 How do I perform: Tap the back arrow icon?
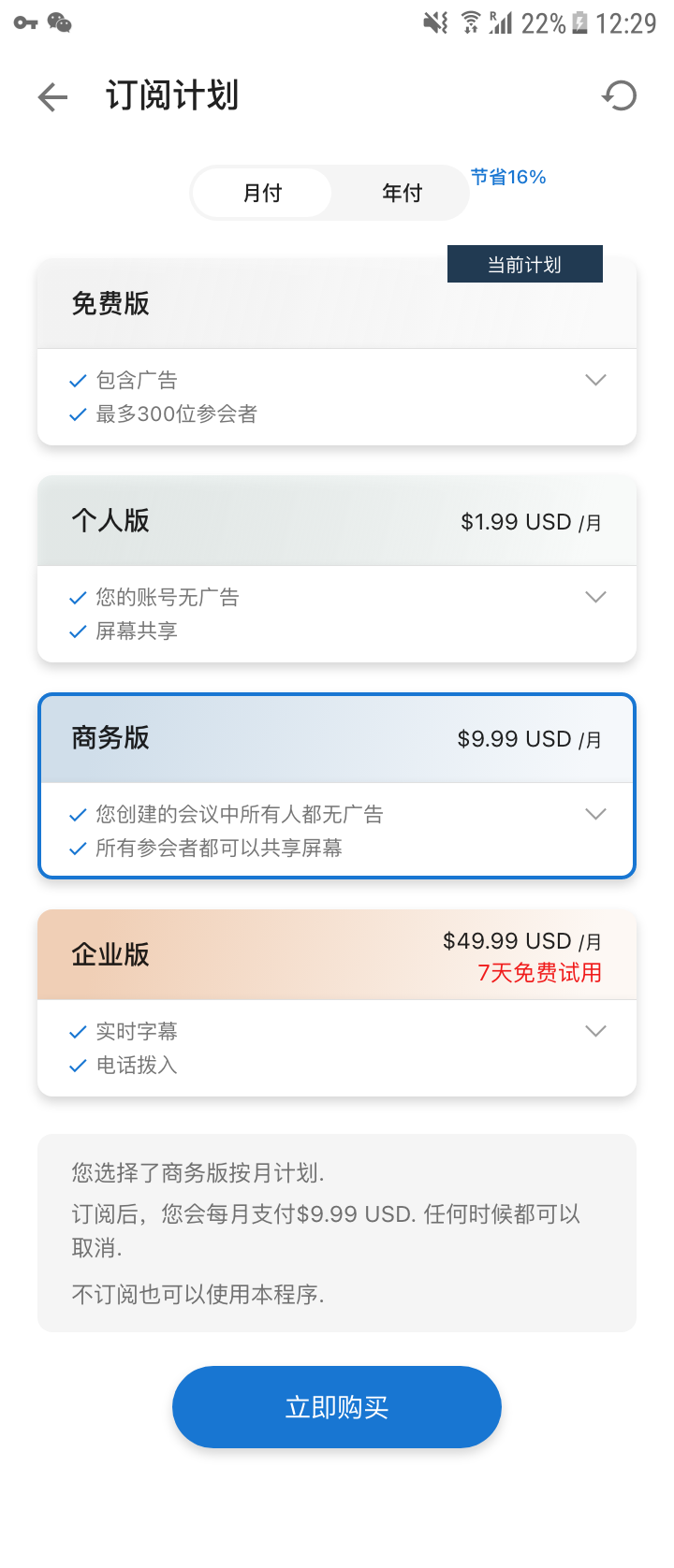coord(53,96)
